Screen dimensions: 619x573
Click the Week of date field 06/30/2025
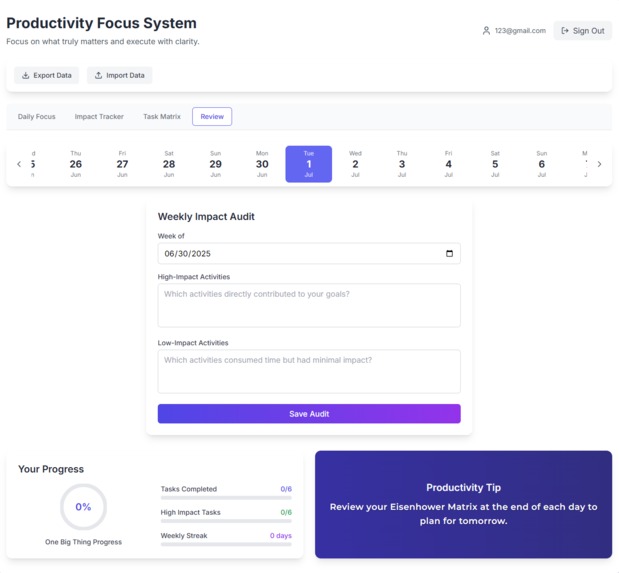click(309, 253)
